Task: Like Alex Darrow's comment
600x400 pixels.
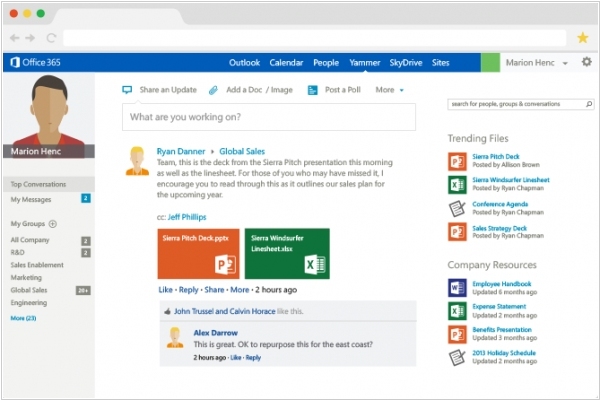Action: (x=236, y=358)
